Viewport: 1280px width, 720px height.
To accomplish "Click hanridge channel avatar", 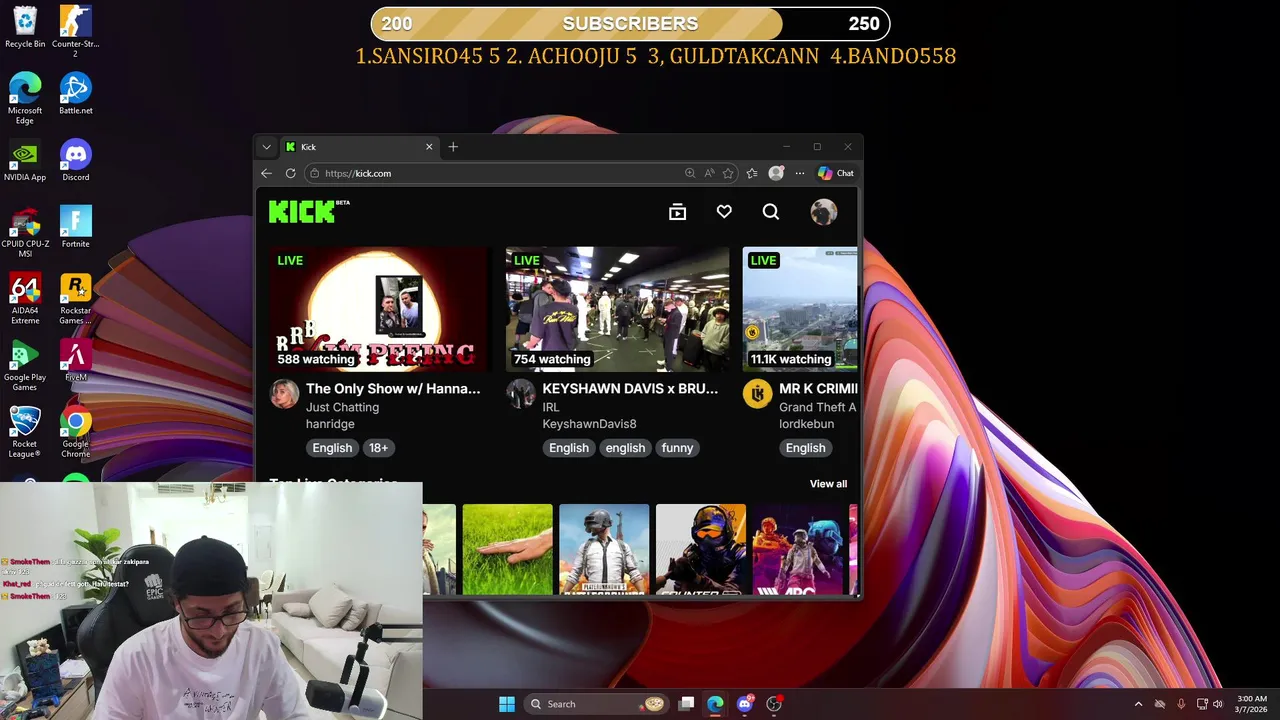I will [x=284, y=393].
